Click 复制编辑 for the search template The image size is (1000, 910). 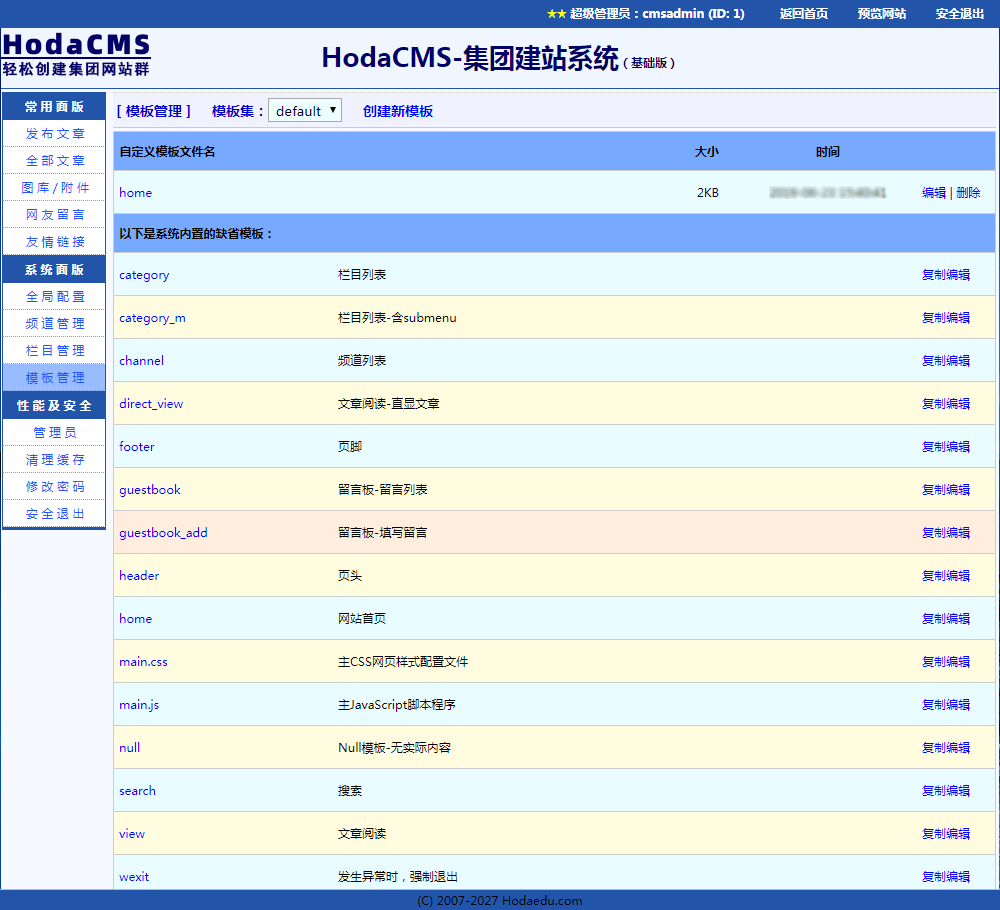946,791
